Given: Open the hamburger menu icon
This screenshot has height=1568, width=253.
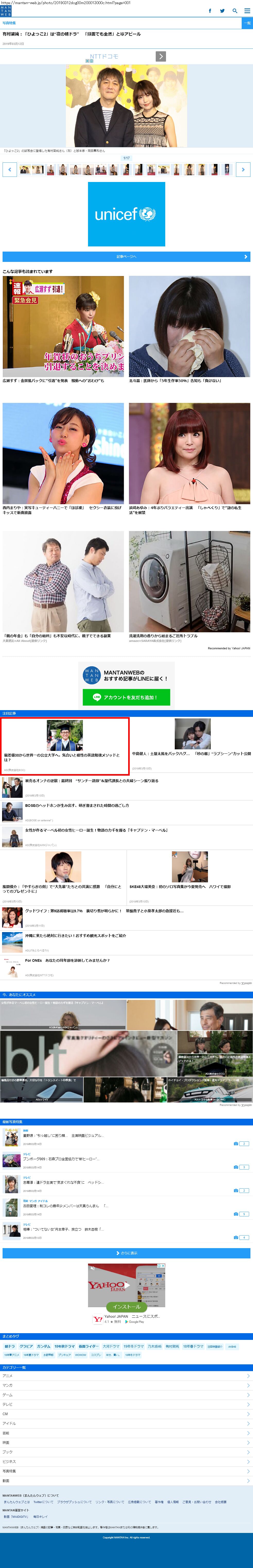Looking at the screenshot, I should 246,11.
